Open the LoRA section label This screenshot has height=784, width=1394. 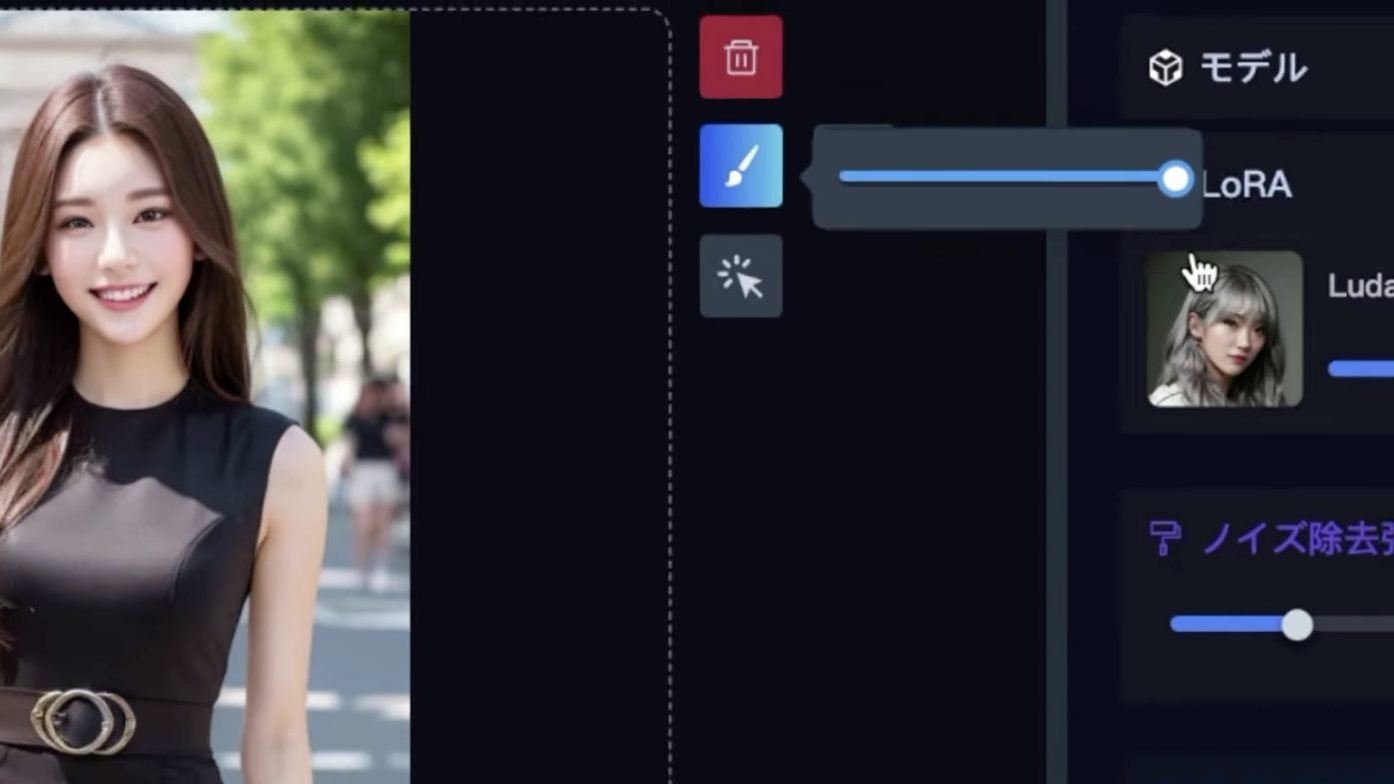point(1246,185)
